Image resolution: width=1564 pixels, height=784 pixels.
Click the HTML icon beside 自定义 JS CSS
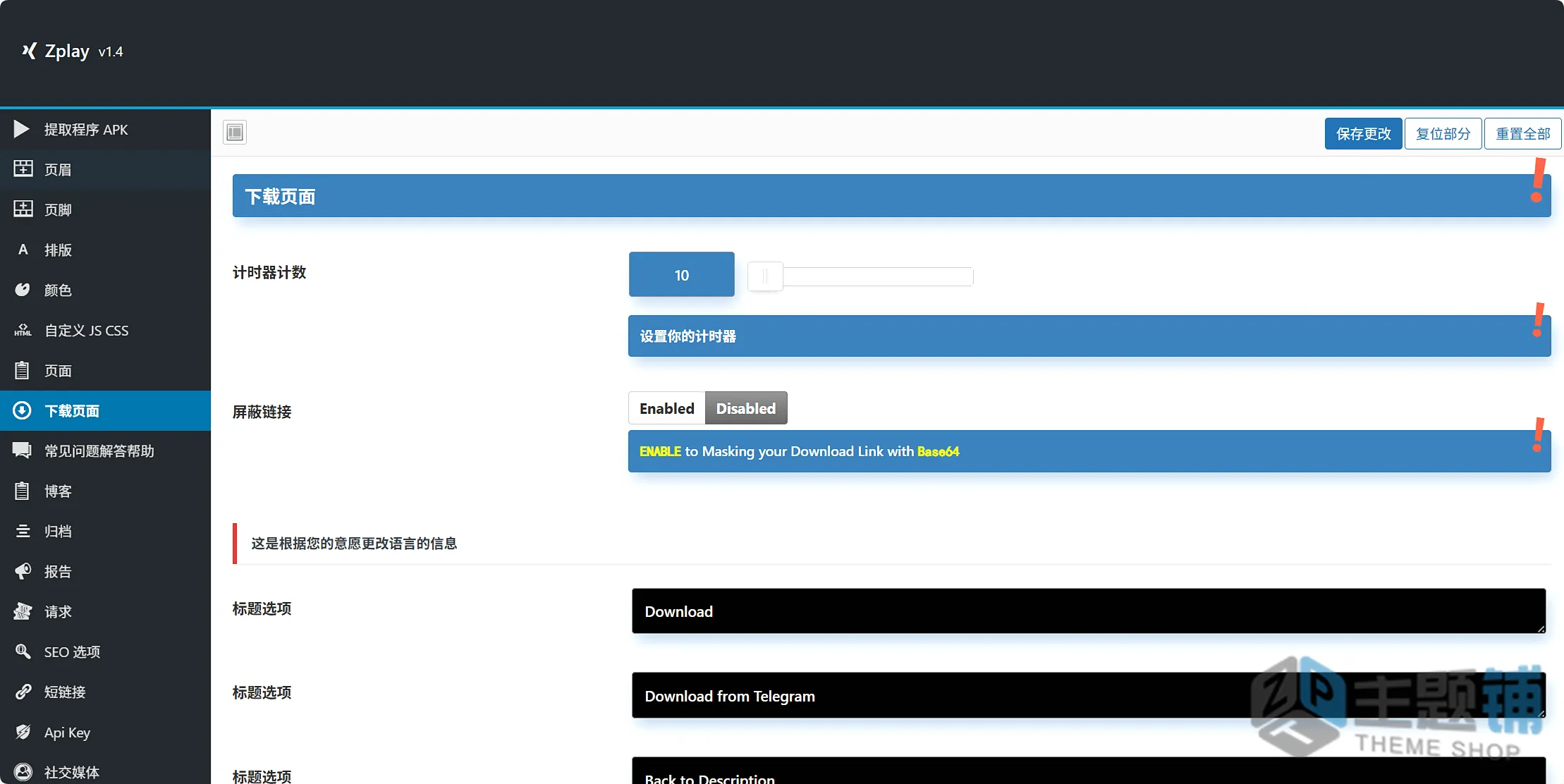(x=23, y=329)
